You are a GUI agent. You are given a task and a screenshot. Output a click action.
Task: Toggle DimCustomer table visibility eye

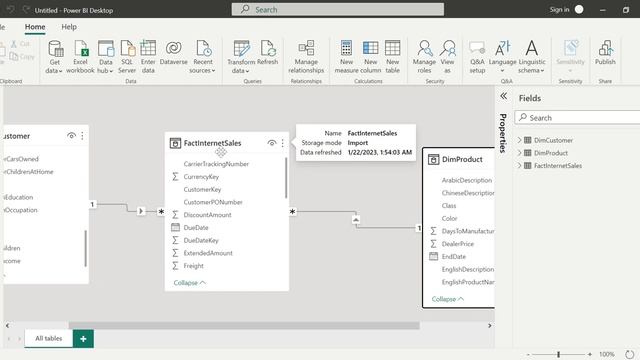71,136
